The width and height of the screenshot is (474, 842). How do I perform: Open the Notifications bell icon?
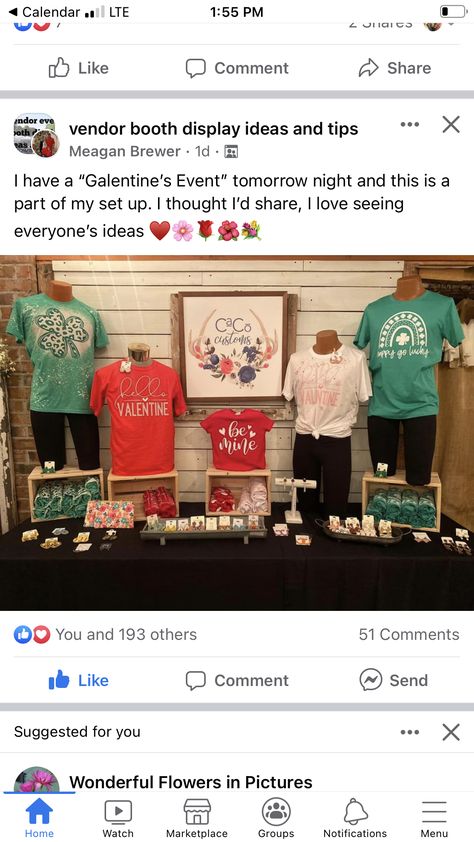[355, 811]
